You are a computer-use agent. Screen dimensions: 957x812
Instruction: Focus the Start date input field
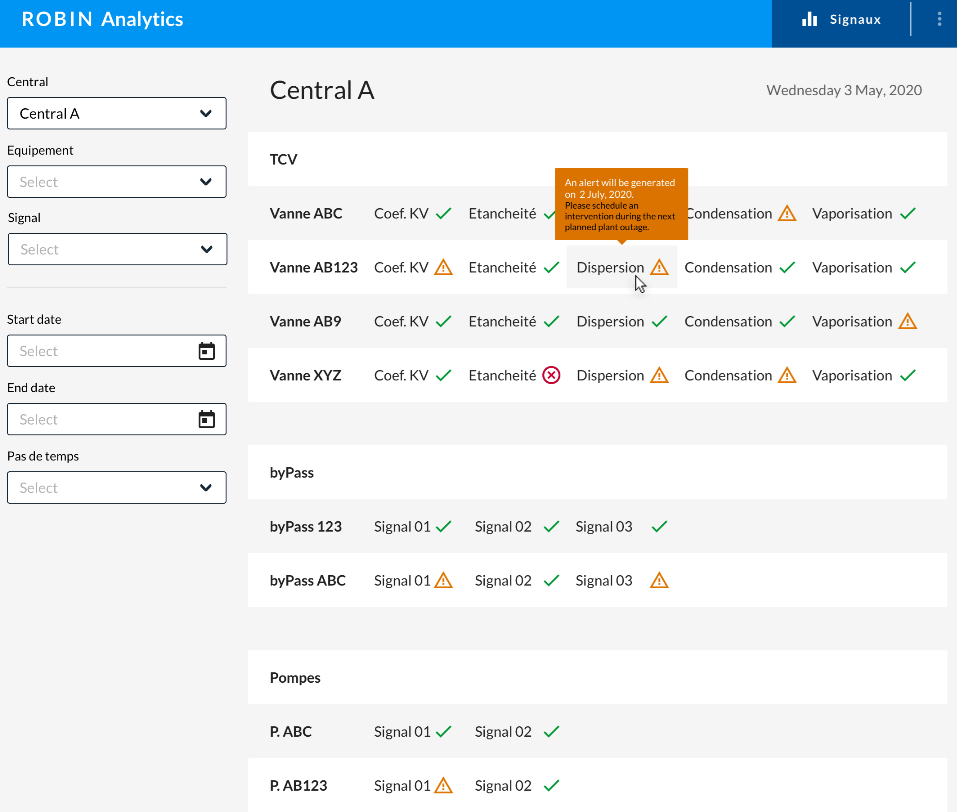pos(117,351)
